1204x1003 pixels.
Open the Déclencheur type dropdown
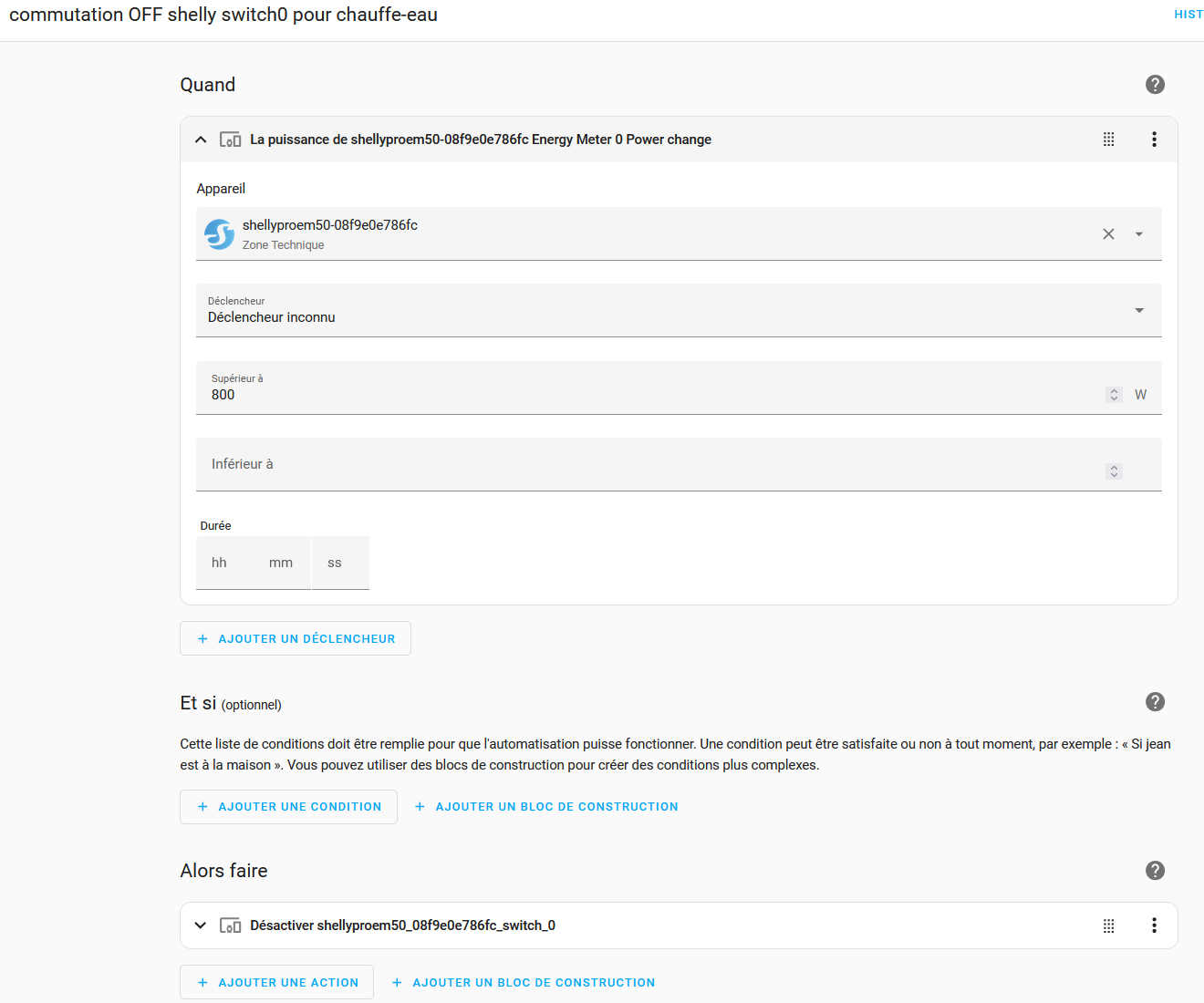(1138, 311)
